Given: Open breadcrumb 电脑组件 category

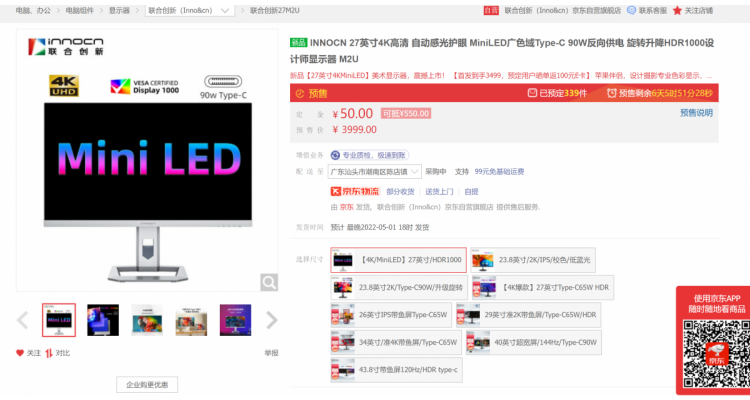Looking at the screenshot, I should pos(79,11).
